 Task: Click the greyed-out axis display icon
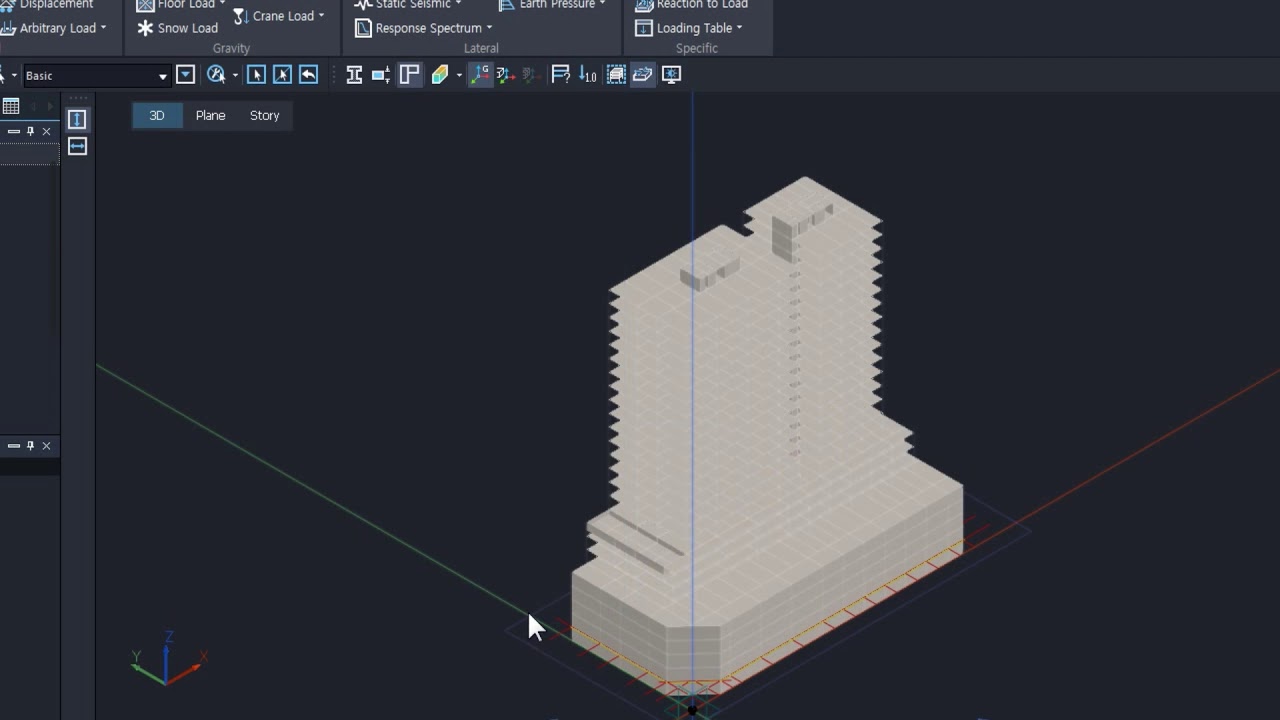[x=530, y=75]
